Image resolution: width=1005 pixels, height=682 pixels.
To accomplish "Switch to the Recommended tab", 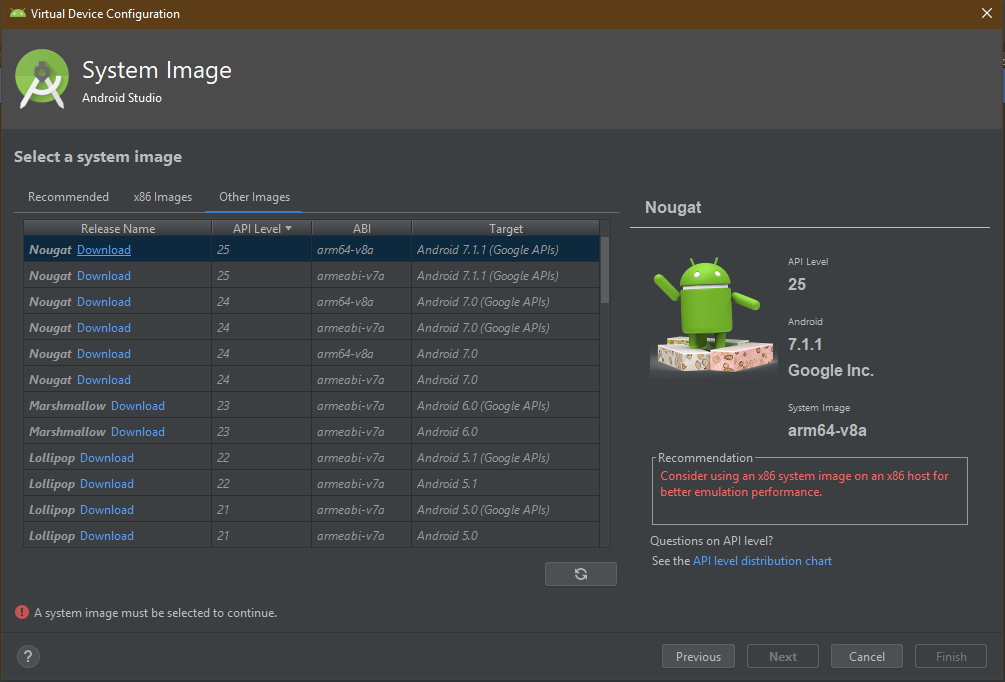I will click(68, 197).
